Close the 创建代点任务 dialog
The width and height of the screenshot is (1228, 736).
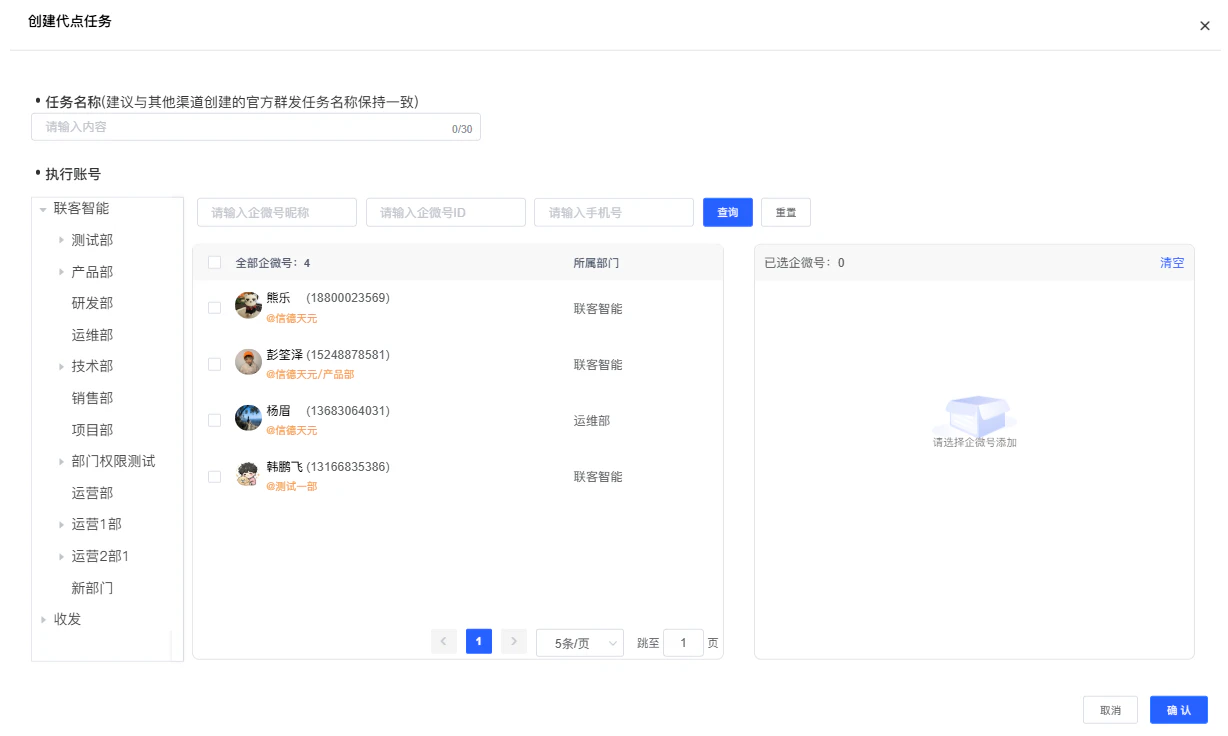pyautogui.click(x=1204, y=26)
